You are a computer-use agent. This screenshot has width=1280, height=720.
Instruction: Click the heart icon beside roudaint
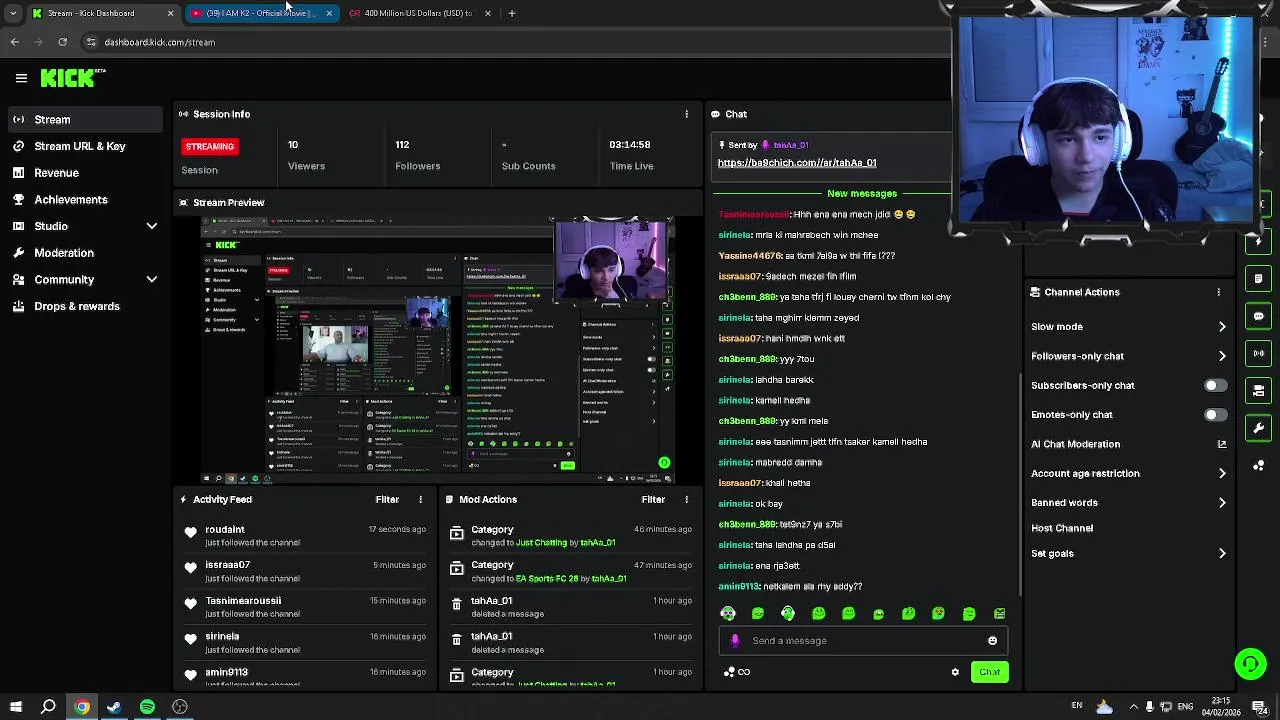tap(190, 532)
